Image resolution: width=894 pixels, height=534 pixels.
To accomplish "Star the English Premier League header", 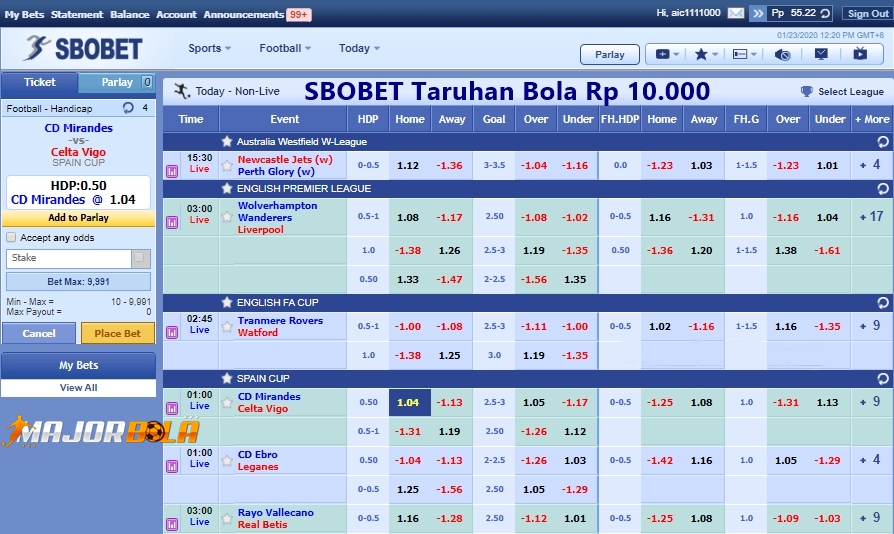I will [227, 189].
